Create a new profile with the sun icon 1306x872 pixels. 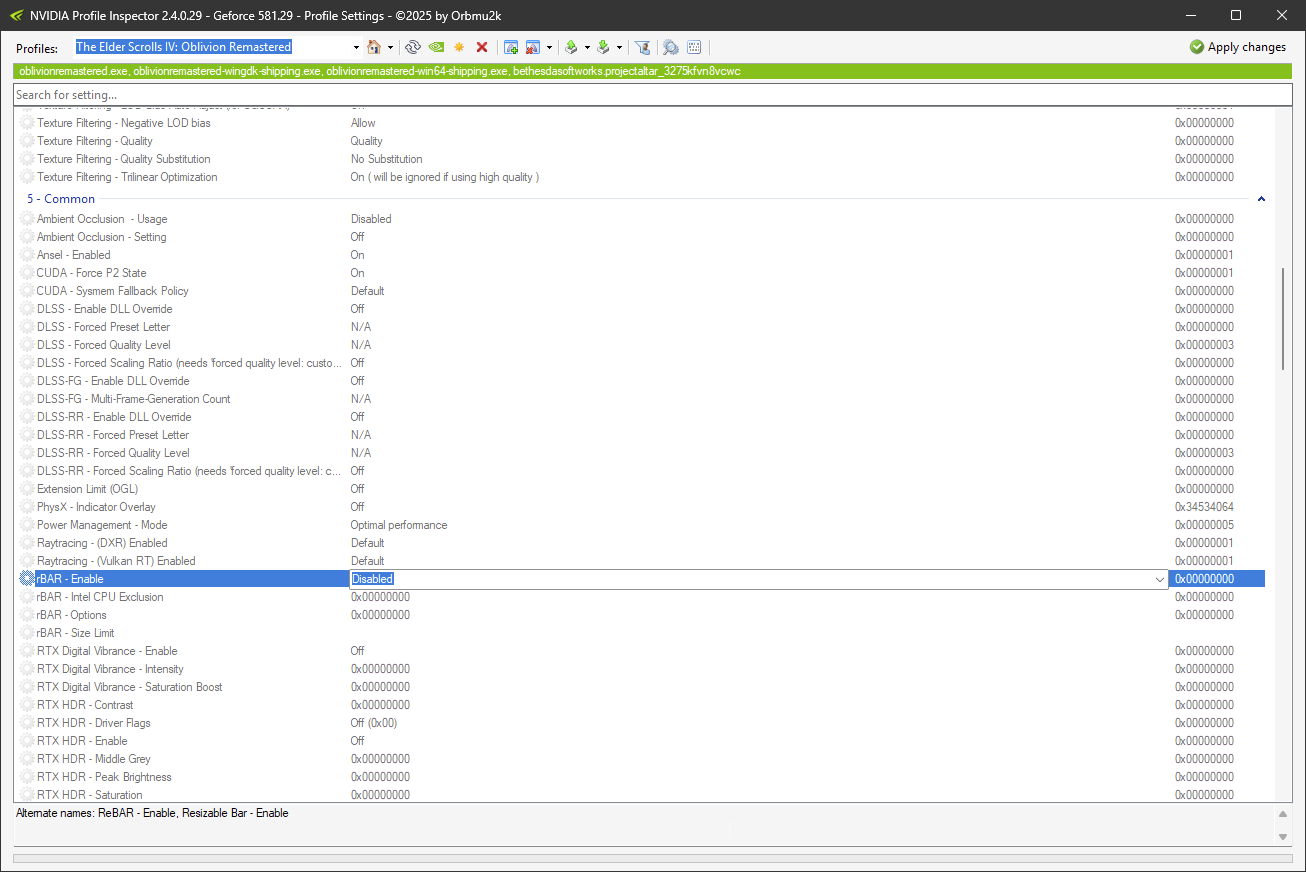coord(459,47)
